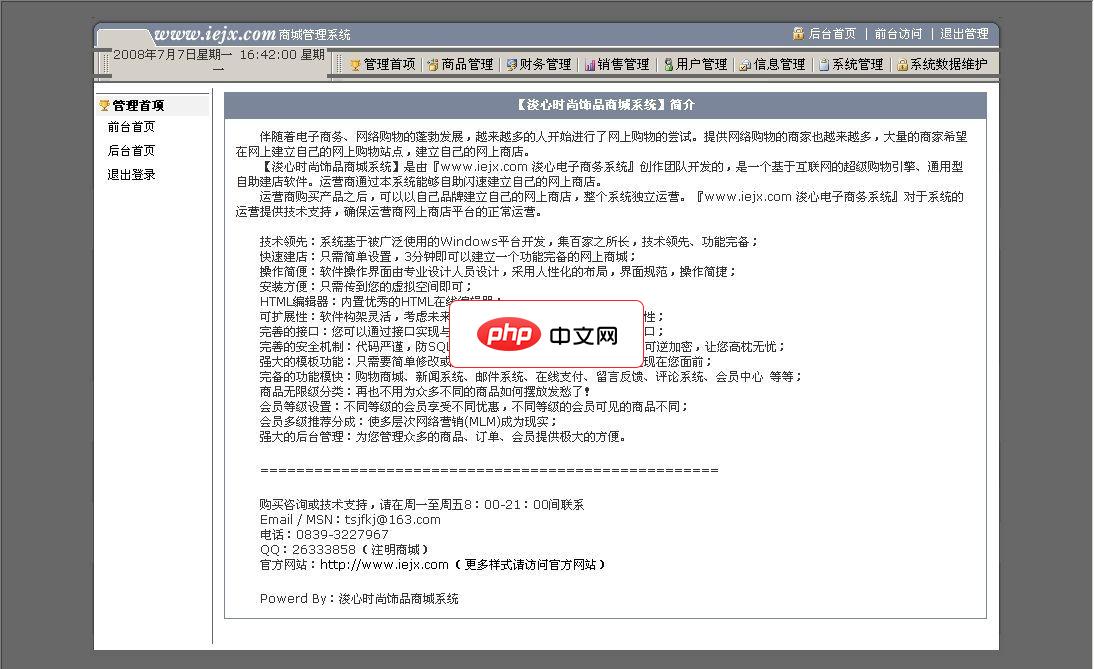Click the php中文网 logo

click(546, 333)
